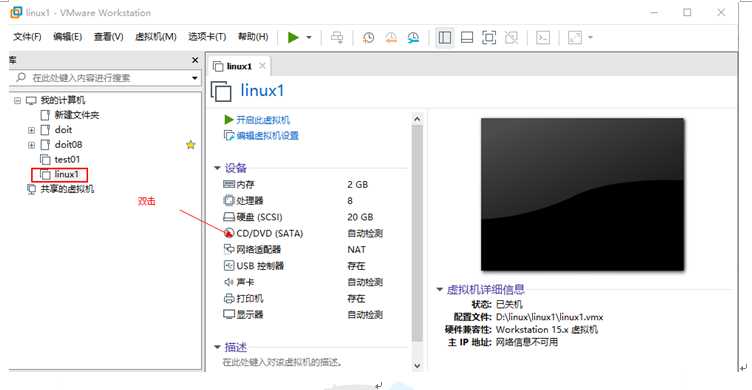Open the snapshot manager icon

coord(413,37)
